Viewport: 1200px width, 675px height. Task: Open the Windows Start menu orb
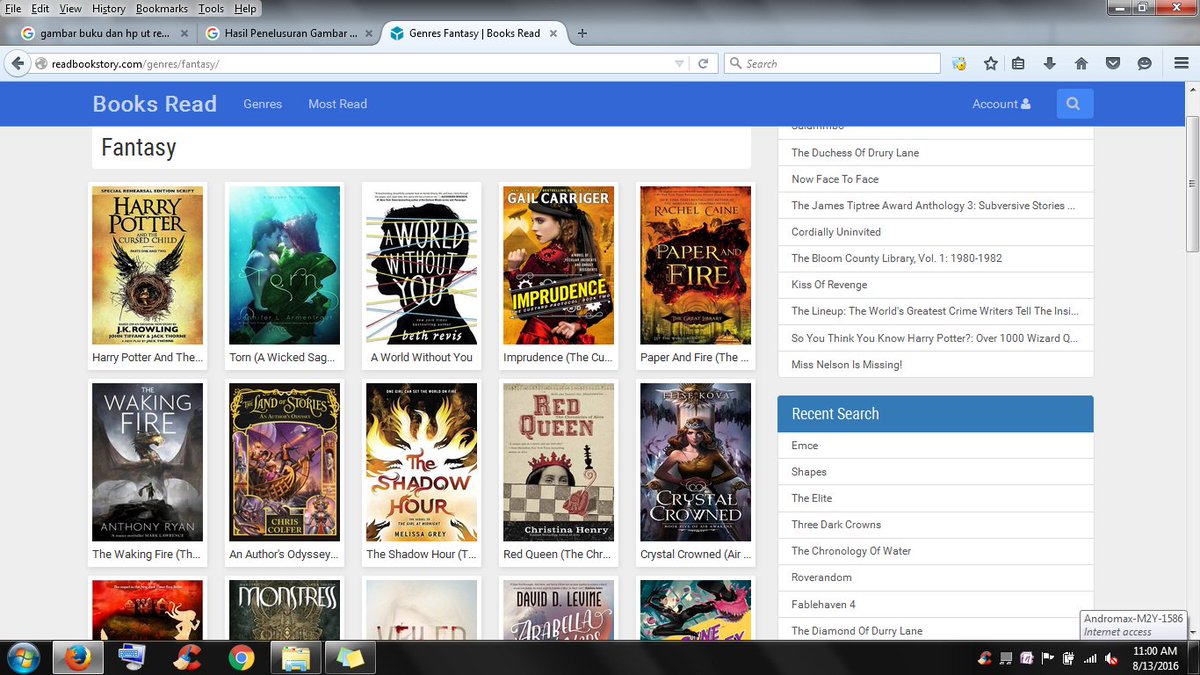point(23,658)
